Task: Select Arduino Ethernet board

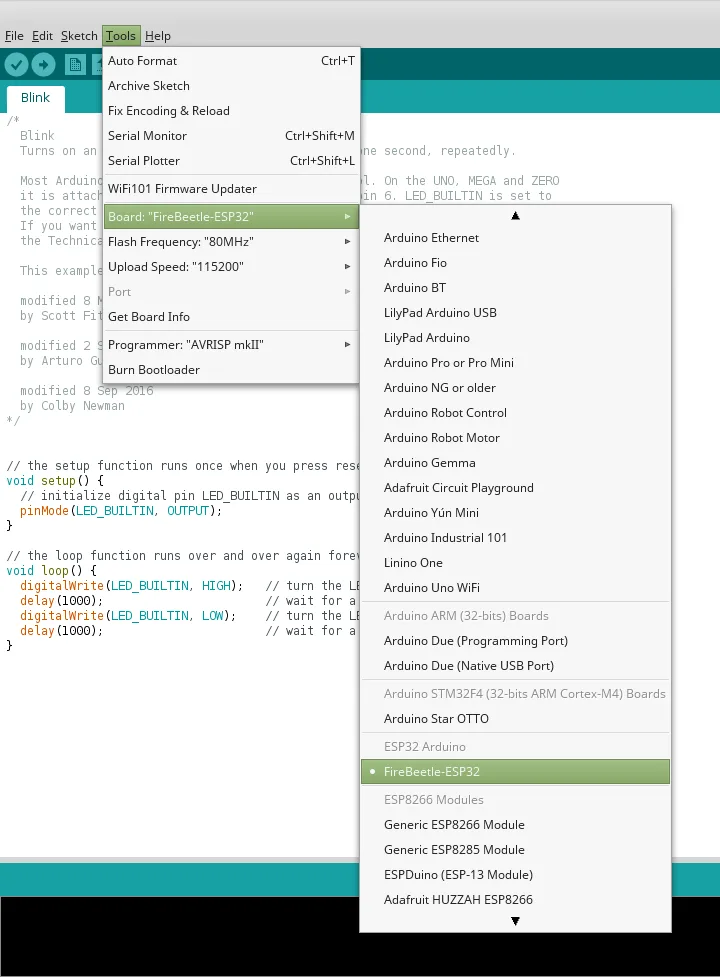Action: (x=515, y=238)
